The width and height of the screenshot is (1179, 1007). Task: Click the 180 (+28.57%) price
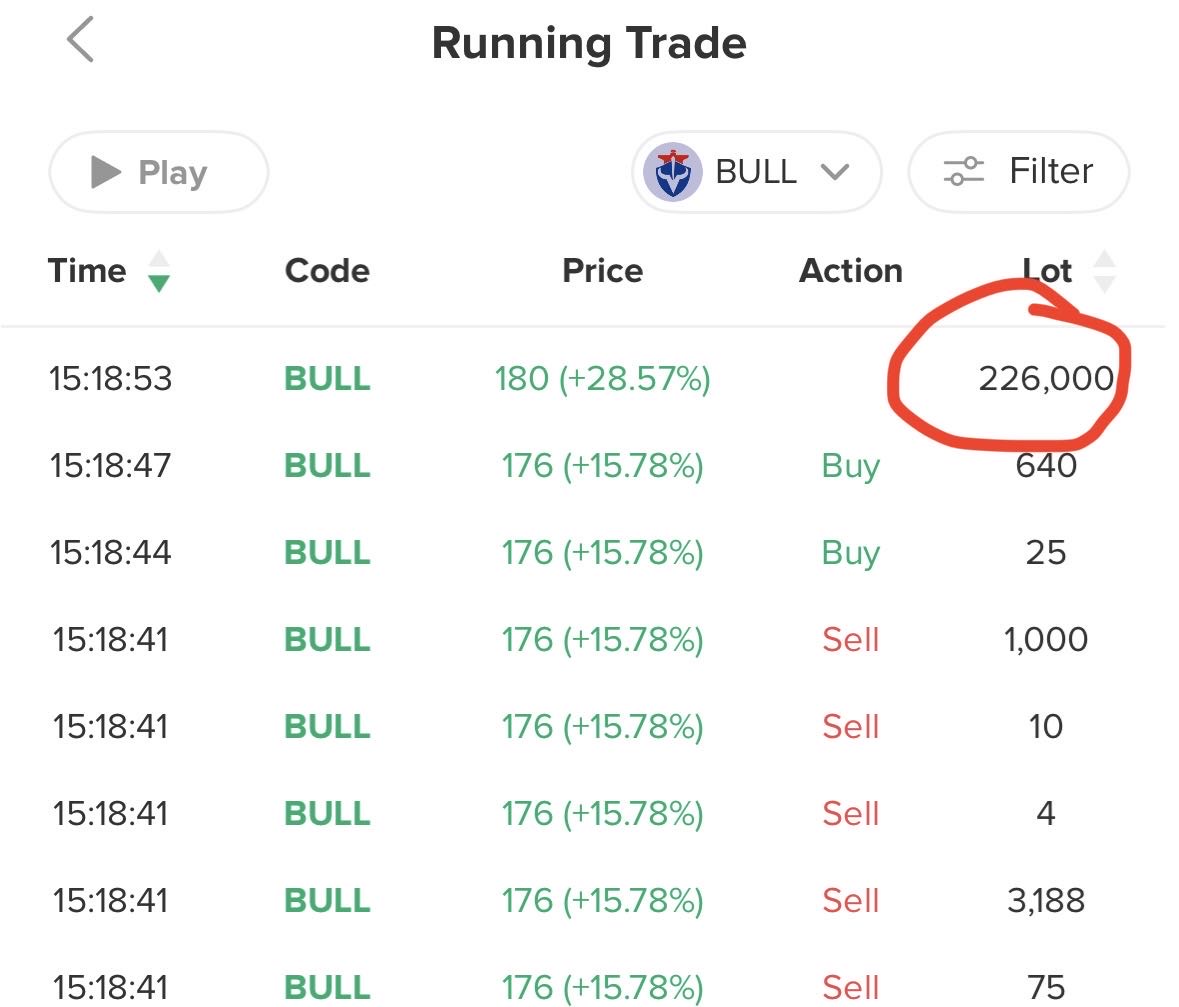602,379
